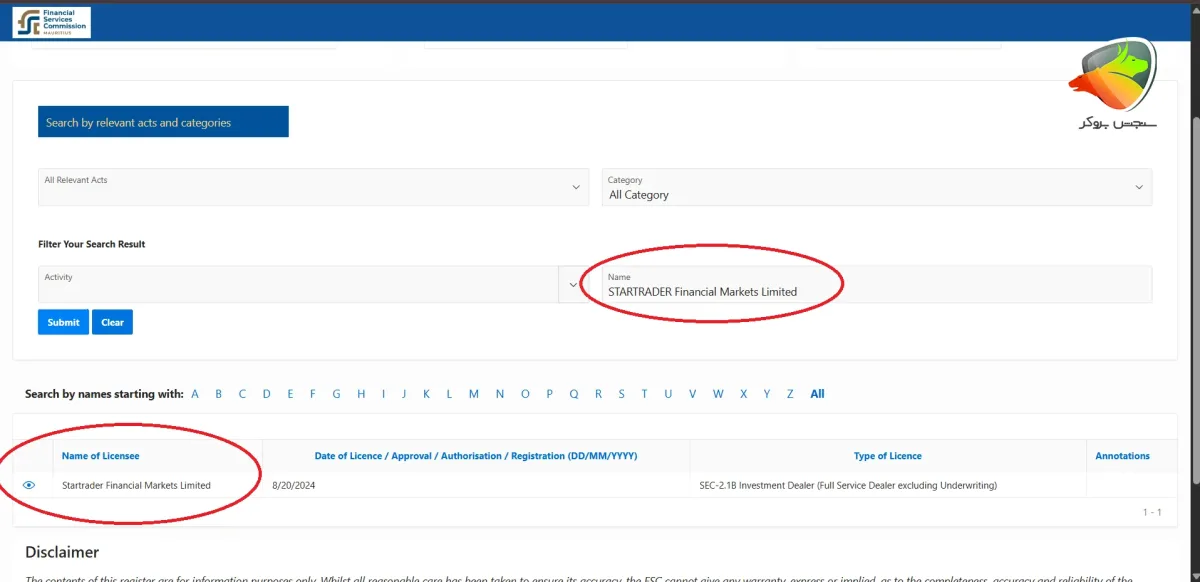Click the 1 - 1 pagination text
This screenshot has width=1200, height=582.
tap(1152, 512)
